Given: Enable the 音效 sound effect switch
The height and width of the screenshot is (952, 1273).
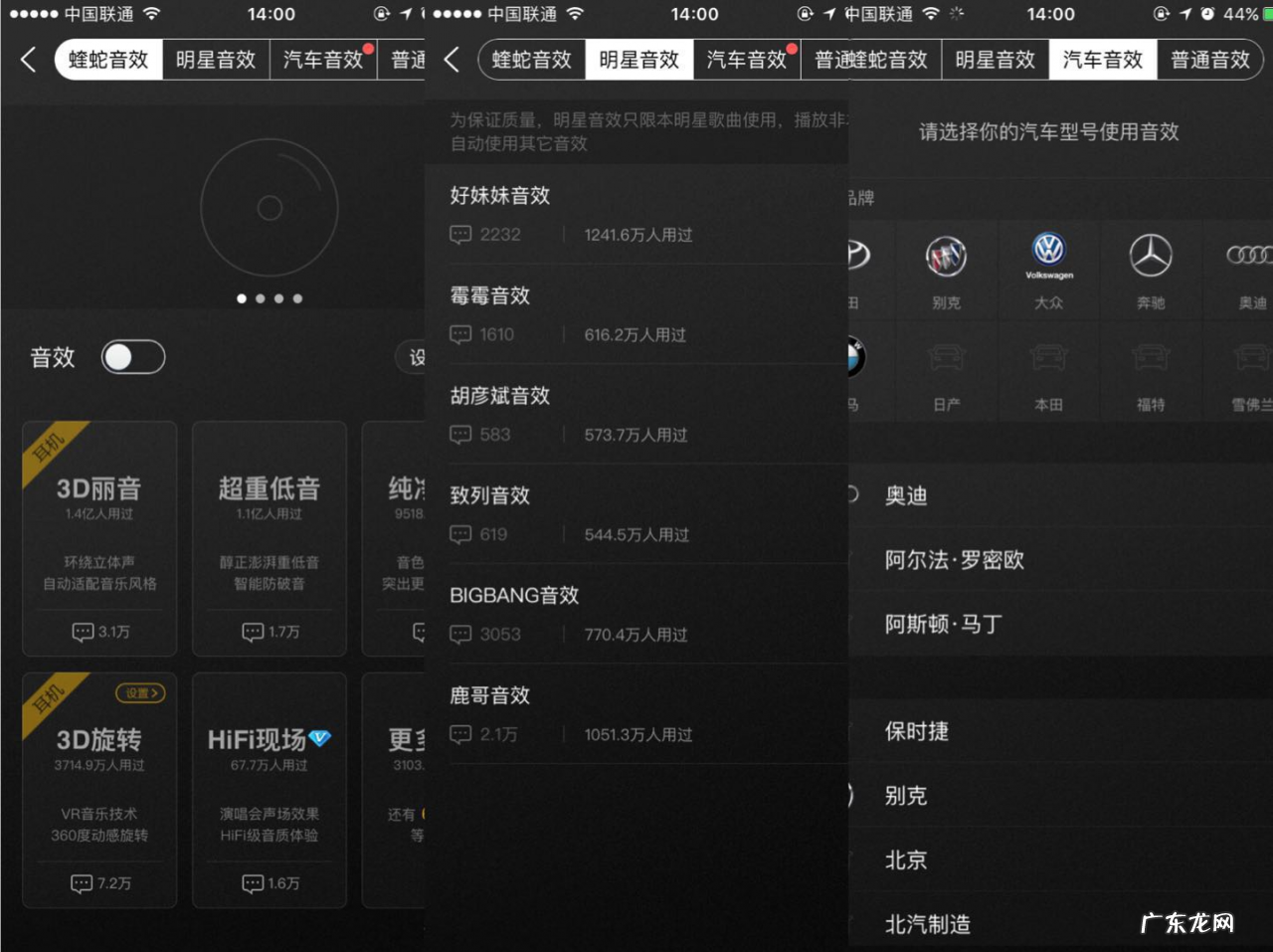Looking at the screenshot, I should click(x=133, y=356).
